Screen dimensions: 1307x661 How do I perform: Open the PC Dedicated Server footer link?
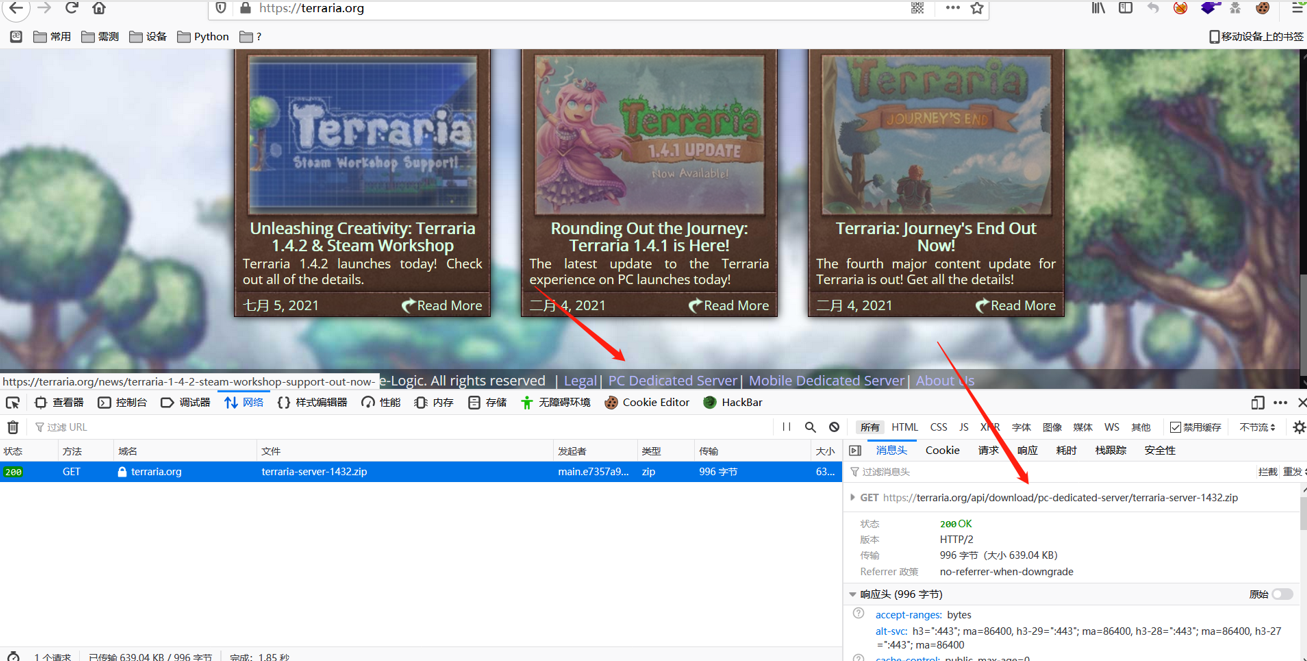[x=672, y=381]
